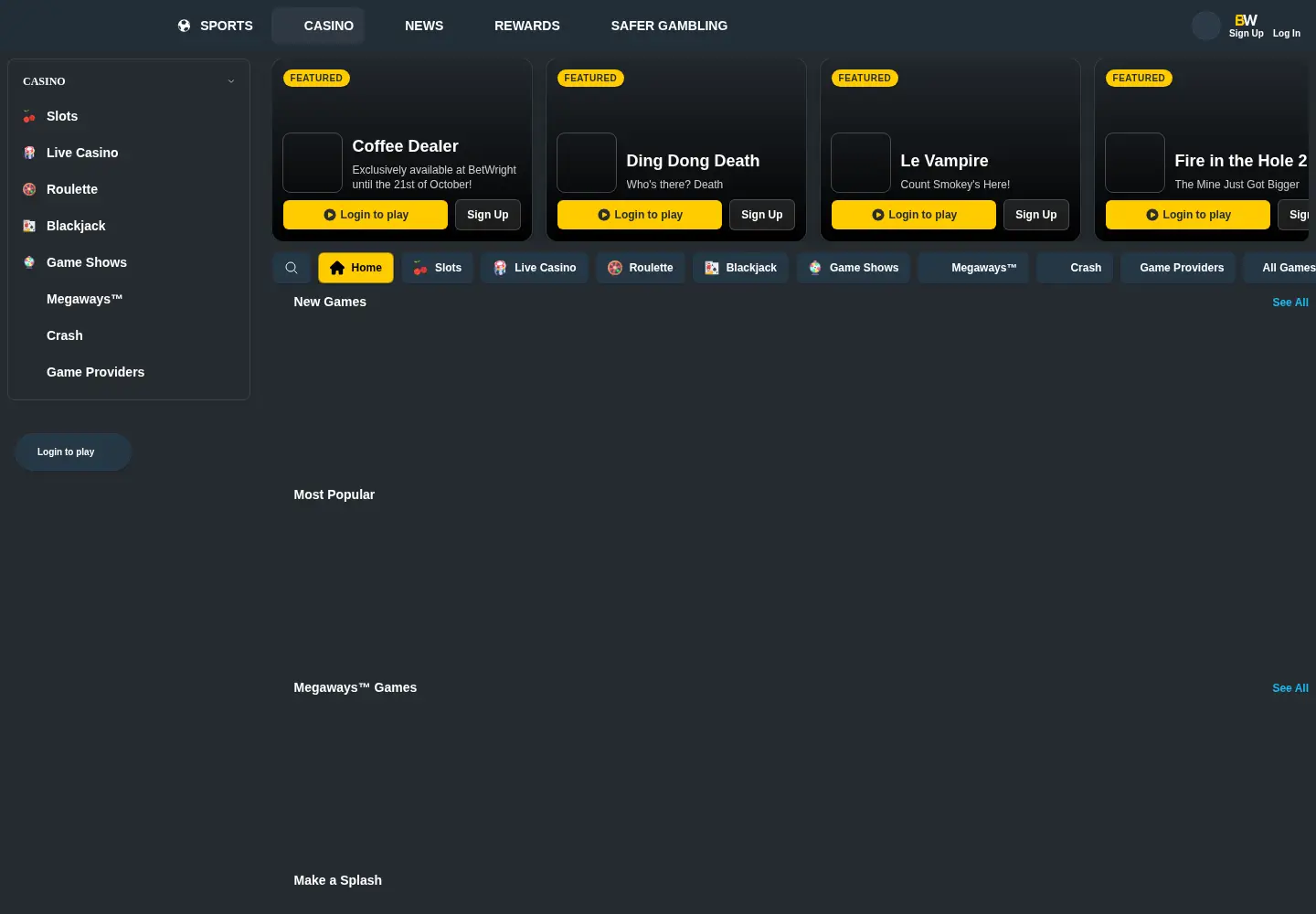This screenshot has width=1316, height=914.
Task: Click the Blackjack cards icon in sidebar
Action: 29,226
